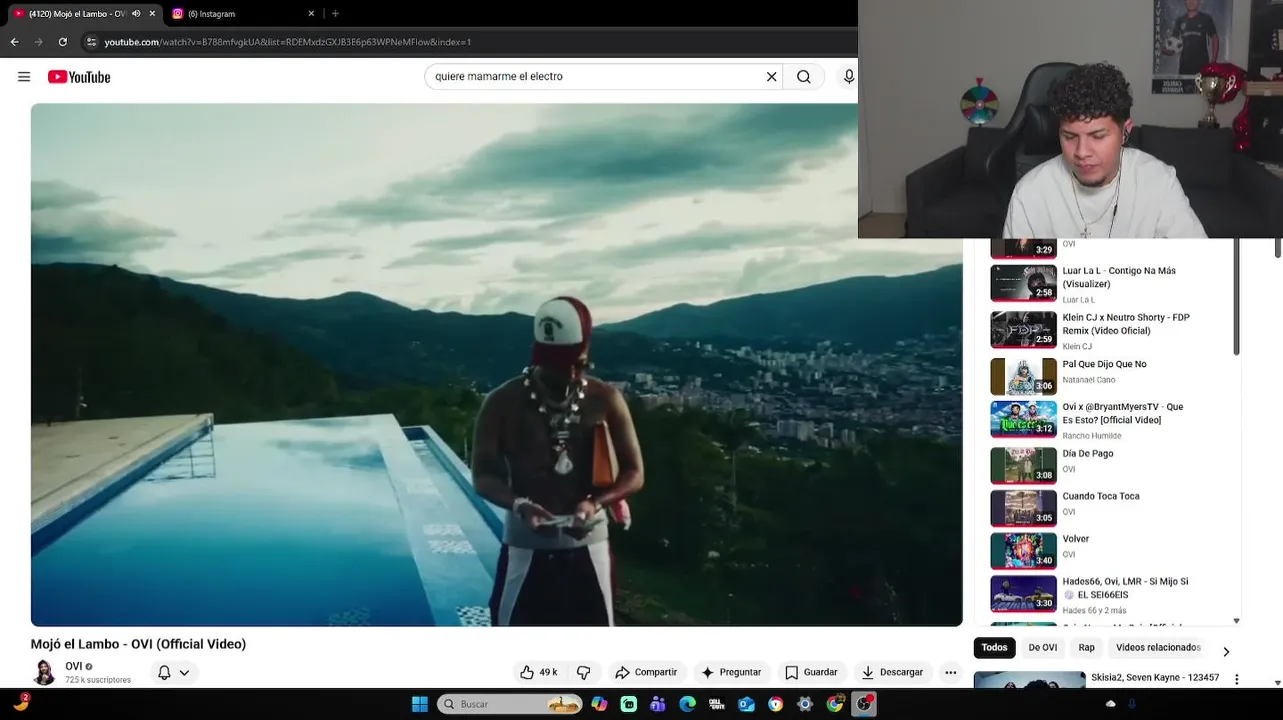The image size is (1283, 720).
Task: Start voice search with microphone
Action: coord(849,77)
